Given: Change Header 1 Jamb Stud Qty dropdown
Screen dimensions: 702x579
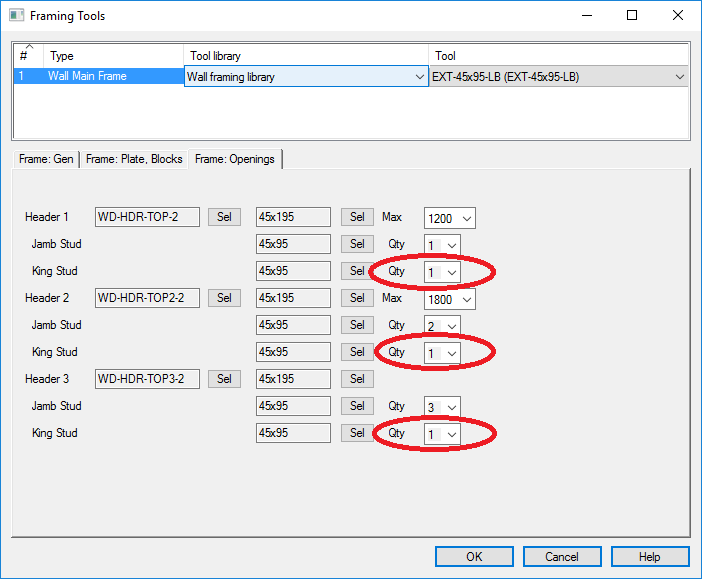Looking at the screenshot, I should point(442,245).
